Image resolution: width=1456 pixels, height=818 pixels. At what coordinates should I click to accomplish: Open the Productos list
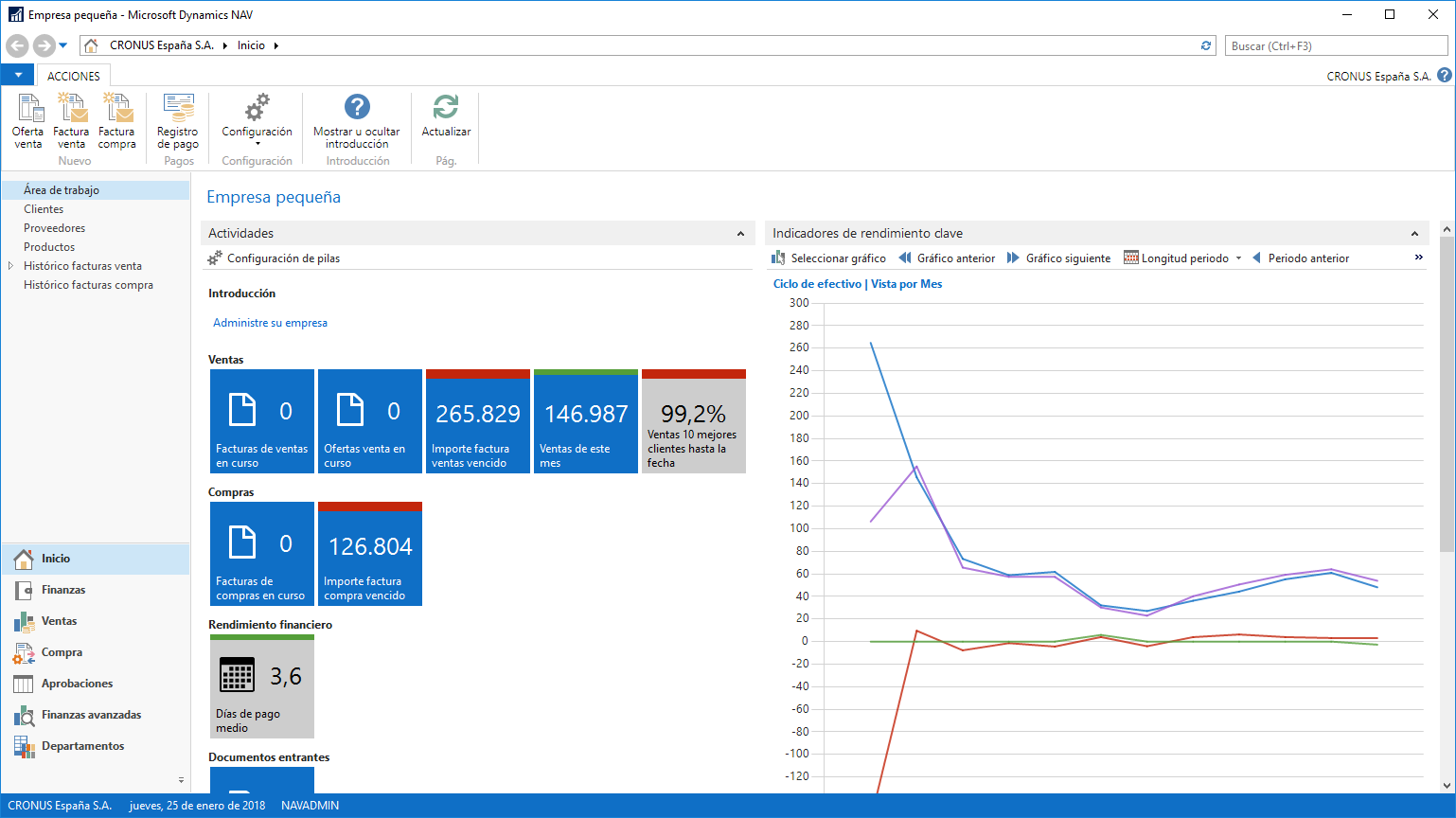(49, 247)
